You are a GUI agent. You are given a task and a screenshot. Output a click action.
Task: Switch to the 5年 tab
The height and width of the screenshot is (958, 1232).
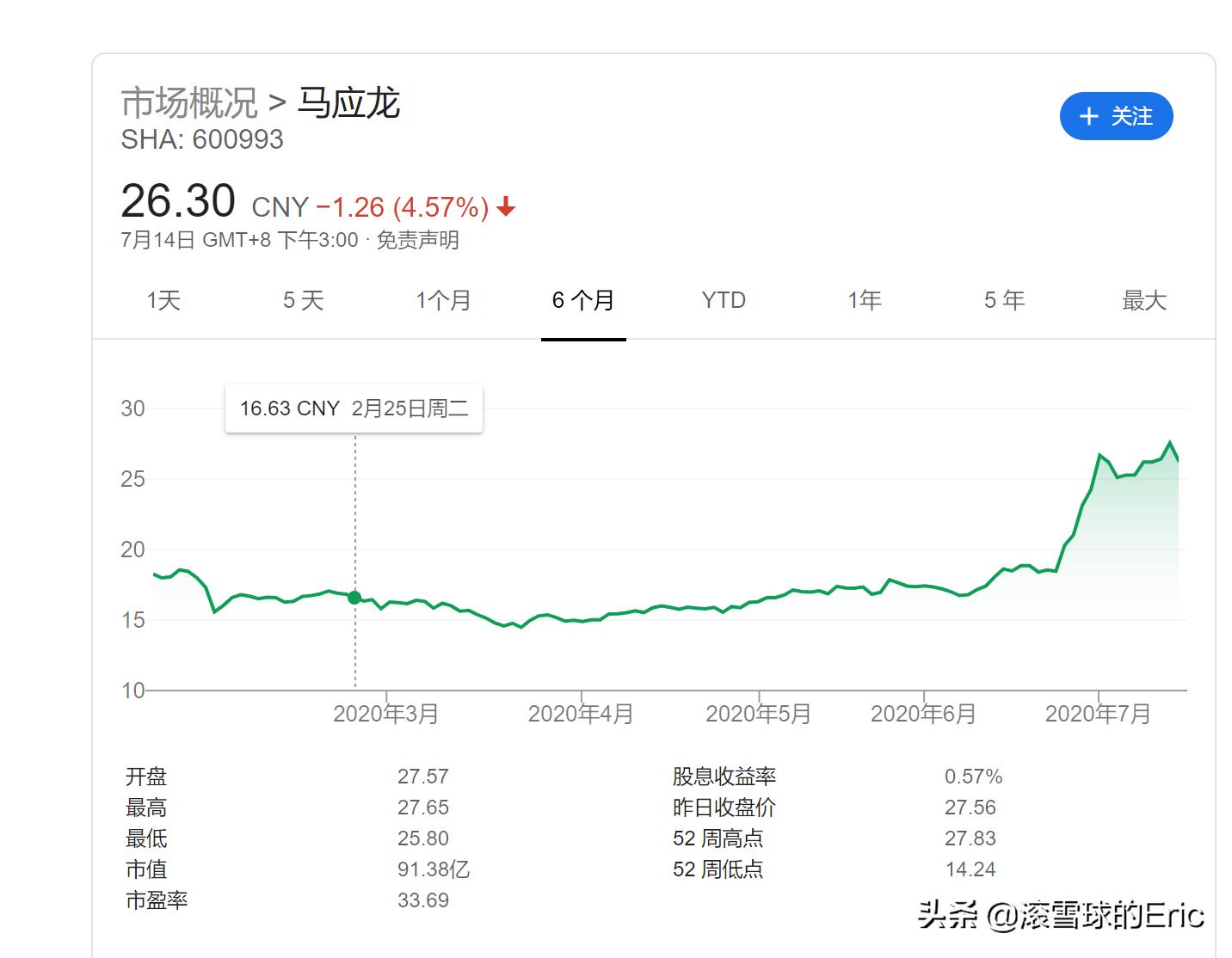1004,300
